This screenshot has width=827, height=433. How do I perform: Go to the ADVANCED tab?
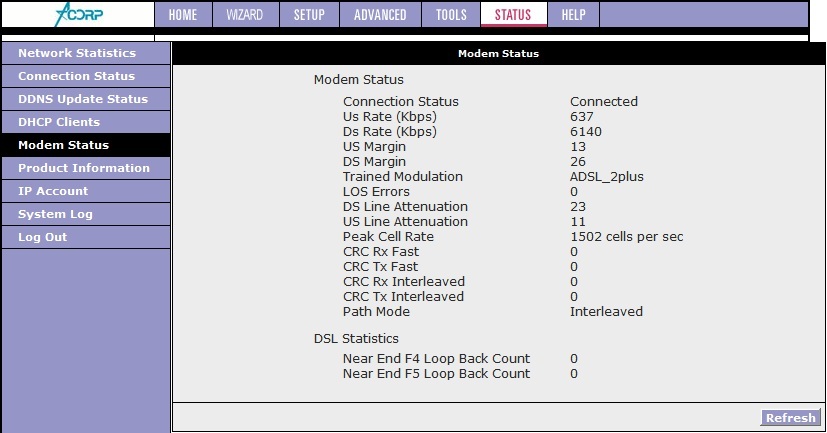(x=380, y=15)
